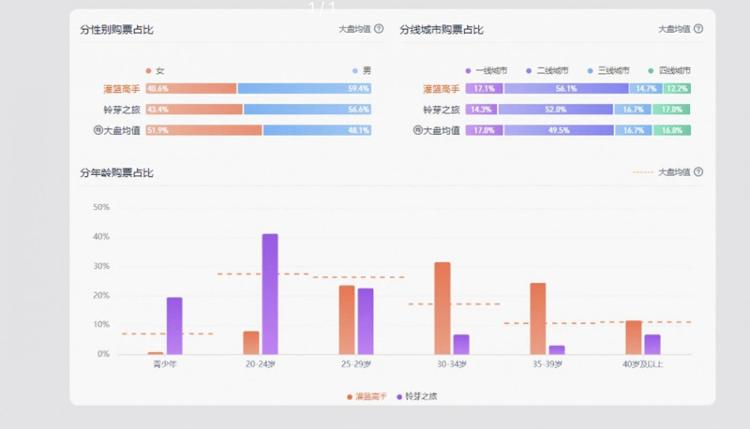Image resolution: width=750 pixels, height=429 pixels.
Task: Click the ㊗ icon in city-tier chart's 大盘均值 row
Action: [x=417, y=130]
